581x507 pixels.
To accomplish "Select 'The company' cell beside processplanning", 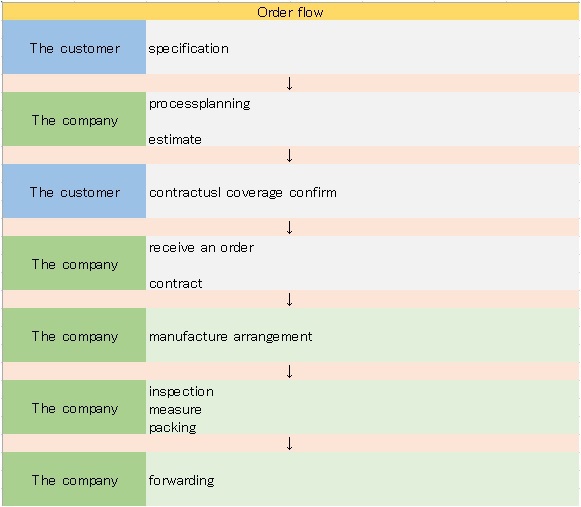I will click(74, 119).
